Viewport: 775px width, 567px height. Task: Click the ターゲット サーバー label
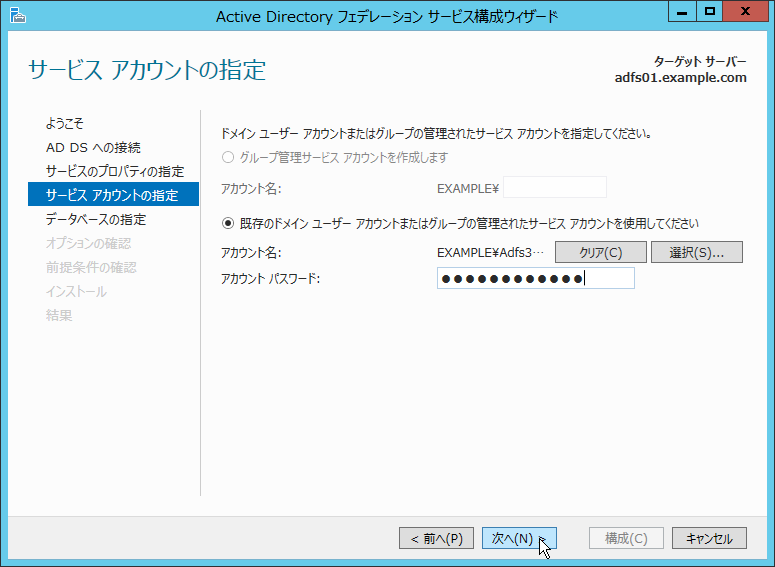coord(700,62)
